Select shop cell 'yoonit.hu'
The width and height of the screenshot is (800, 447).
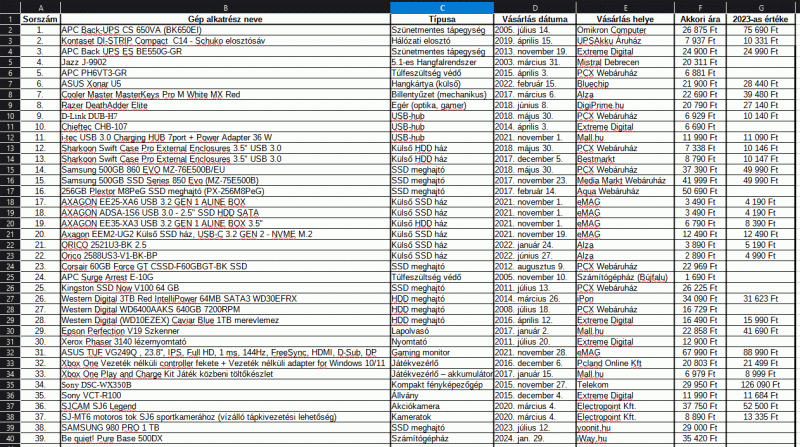[x=625, y=428]
